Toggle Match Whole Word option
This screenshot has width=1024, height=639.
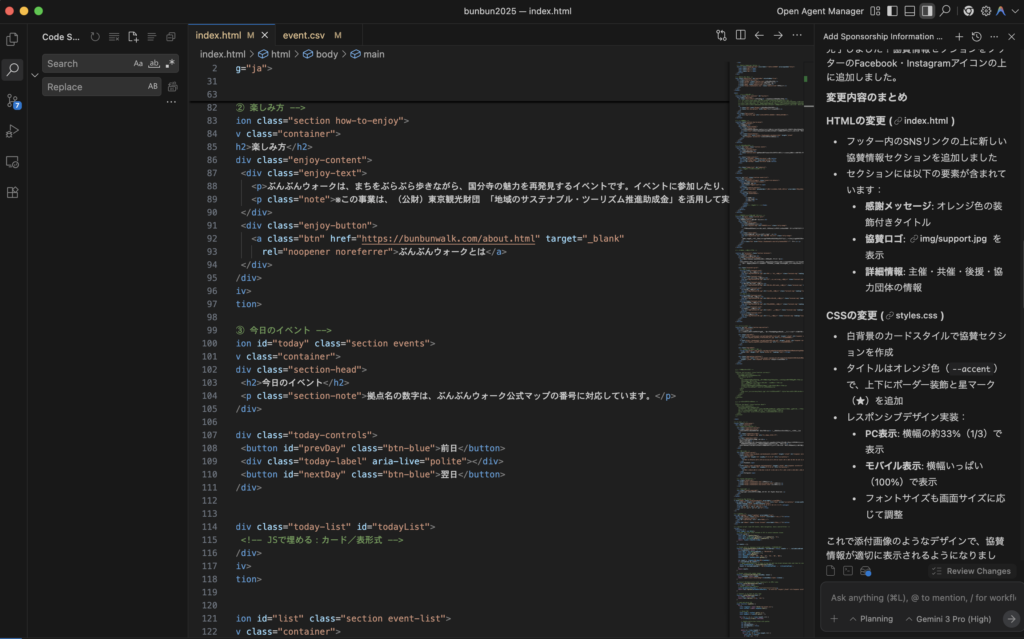click(x=154, y=64)
